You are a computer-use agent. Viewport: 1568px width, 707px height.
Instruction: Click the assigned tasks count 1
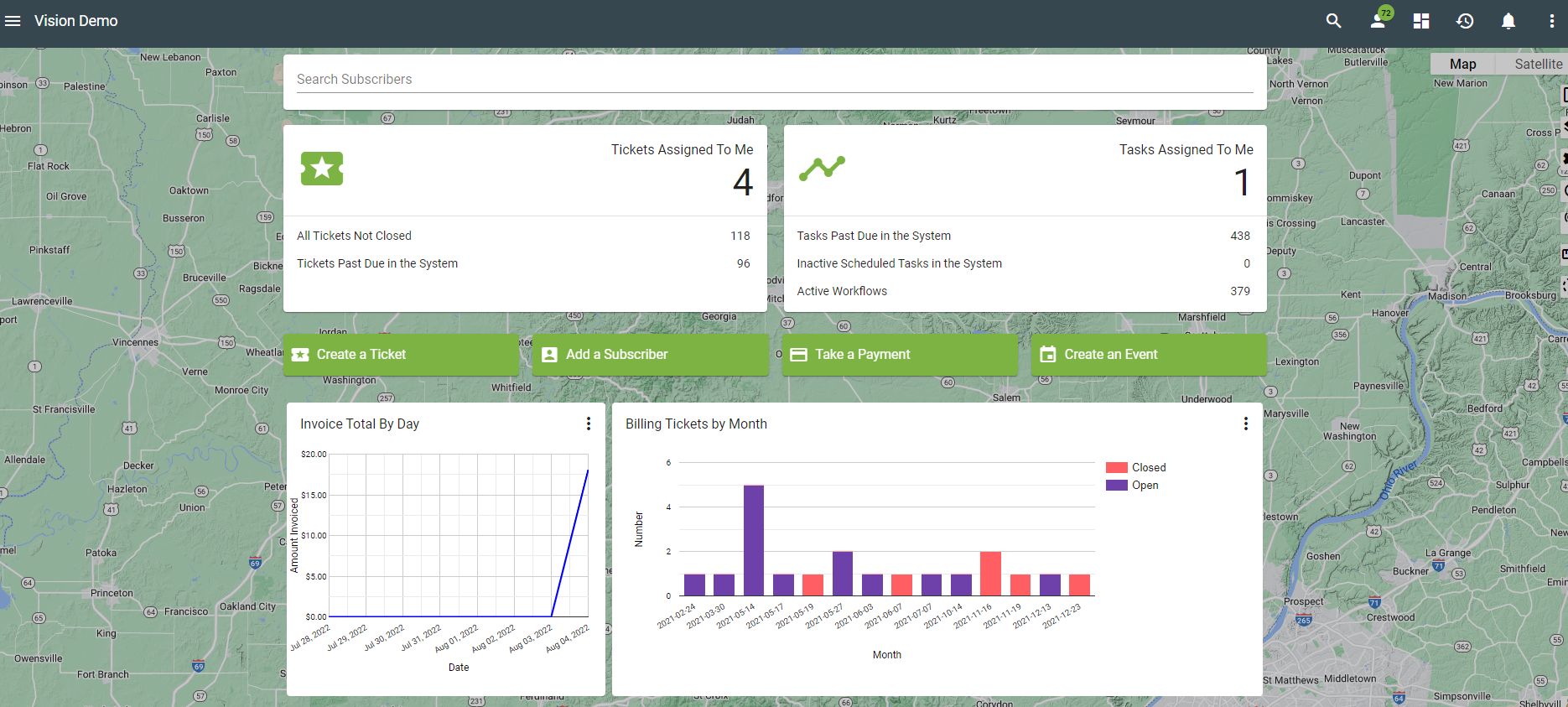[1242, 183]
